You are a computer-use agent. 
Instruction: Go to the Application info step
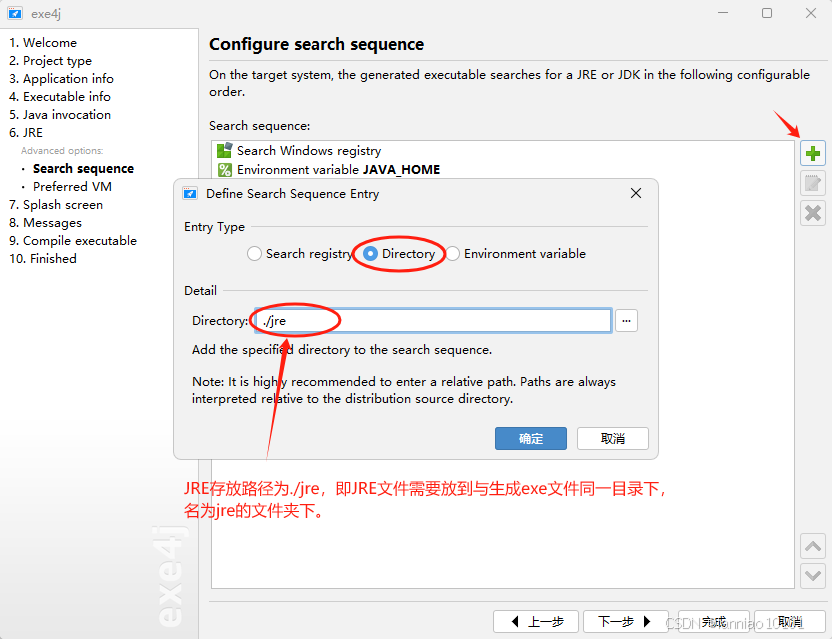click(62, 79)
